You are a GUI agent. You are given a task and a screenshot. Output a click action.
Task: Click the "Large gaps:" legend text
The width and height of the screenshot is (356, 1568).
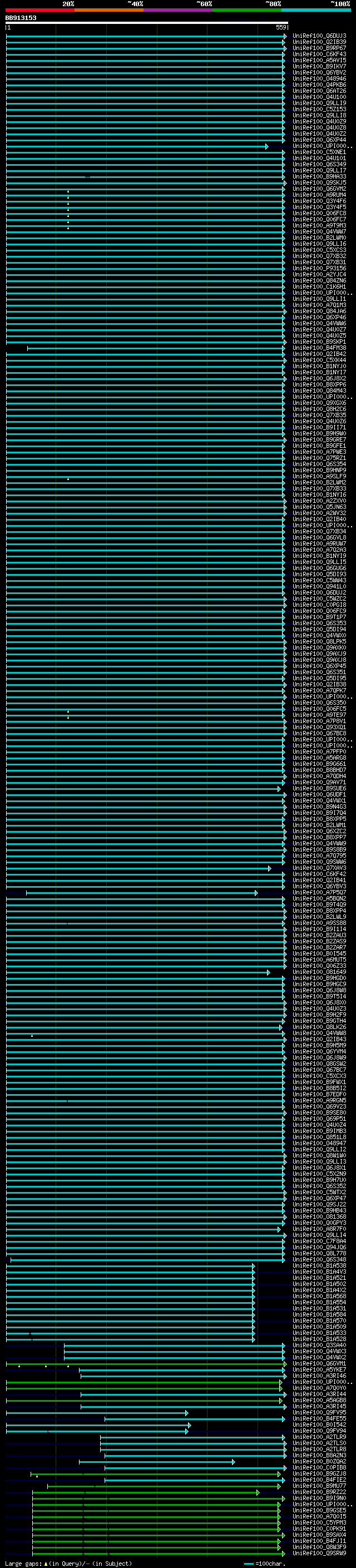(x=23, y=1563)
